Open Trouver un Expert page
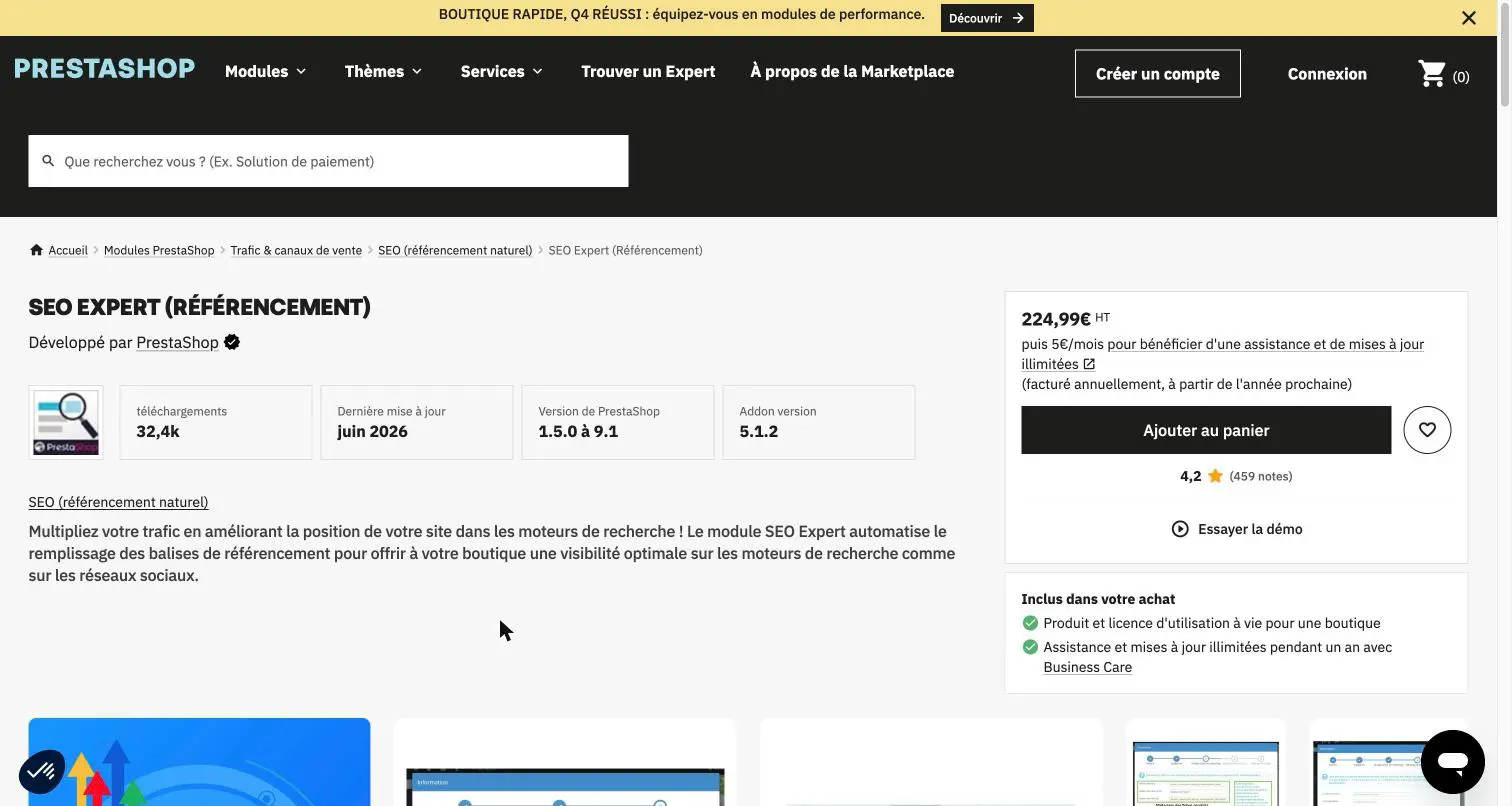Viewport: 1512px width, 806px height. pyautogui.click(x=648, y=71)
